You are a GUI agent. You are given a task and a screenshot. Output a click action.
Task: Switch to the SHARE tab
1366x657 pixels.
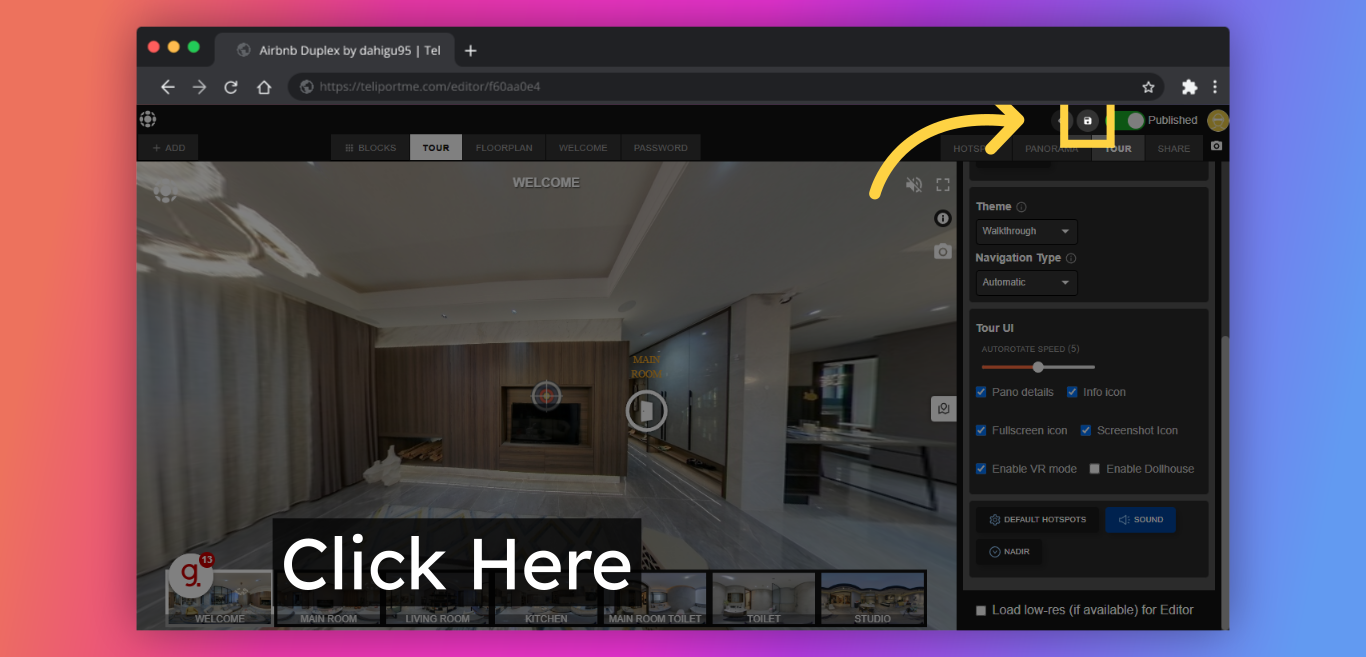1174,148
